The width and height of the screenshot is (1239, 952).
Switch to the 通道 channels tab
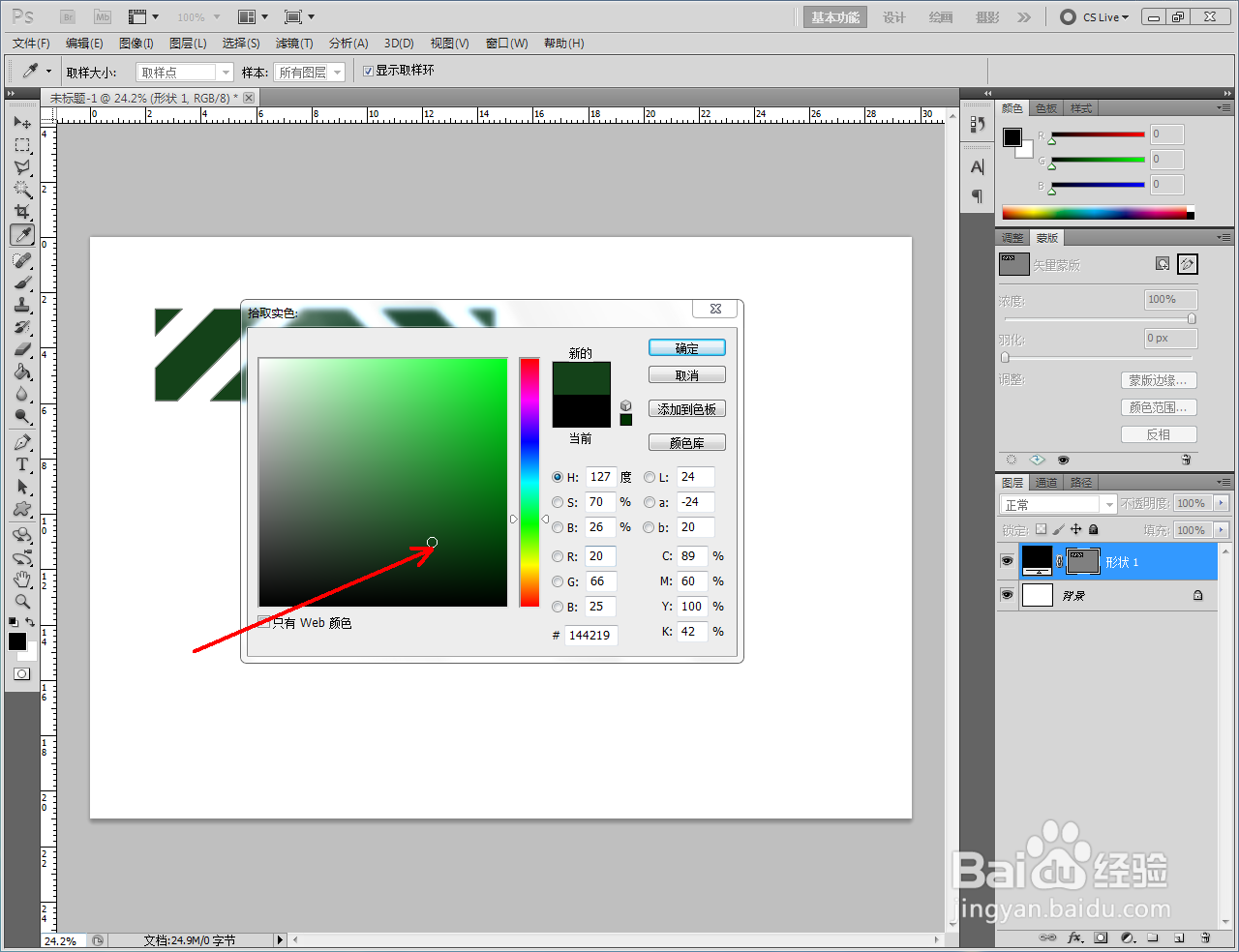click(1046, 483)
